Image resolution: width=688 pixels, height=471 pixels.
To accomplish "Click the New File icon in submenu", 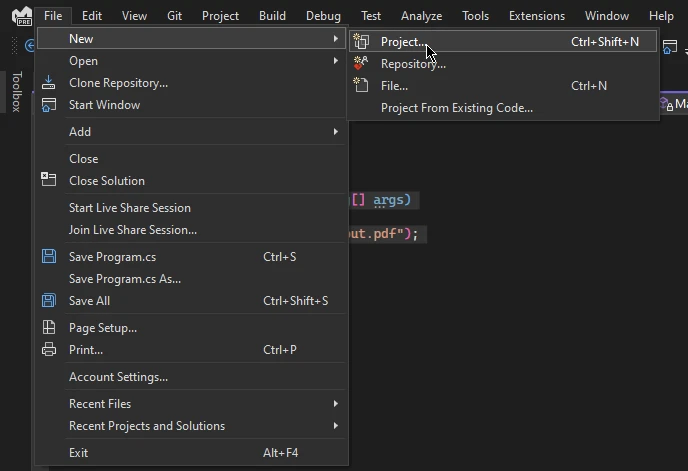I will (362, 86).
